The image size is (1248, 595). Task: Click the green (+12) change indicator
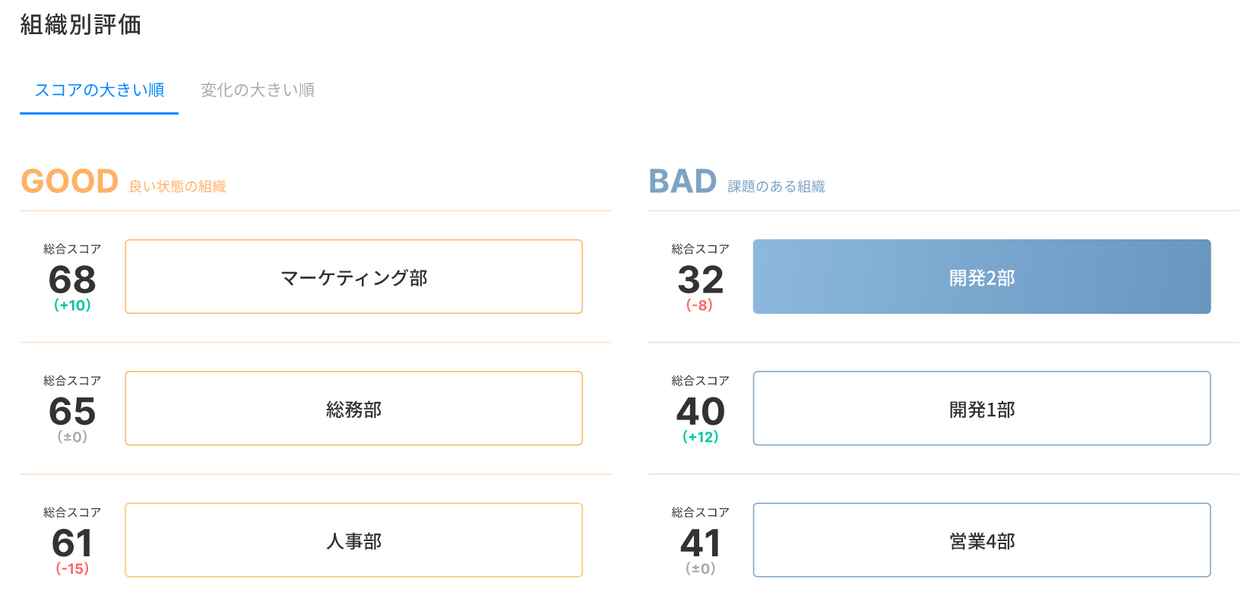700,438
